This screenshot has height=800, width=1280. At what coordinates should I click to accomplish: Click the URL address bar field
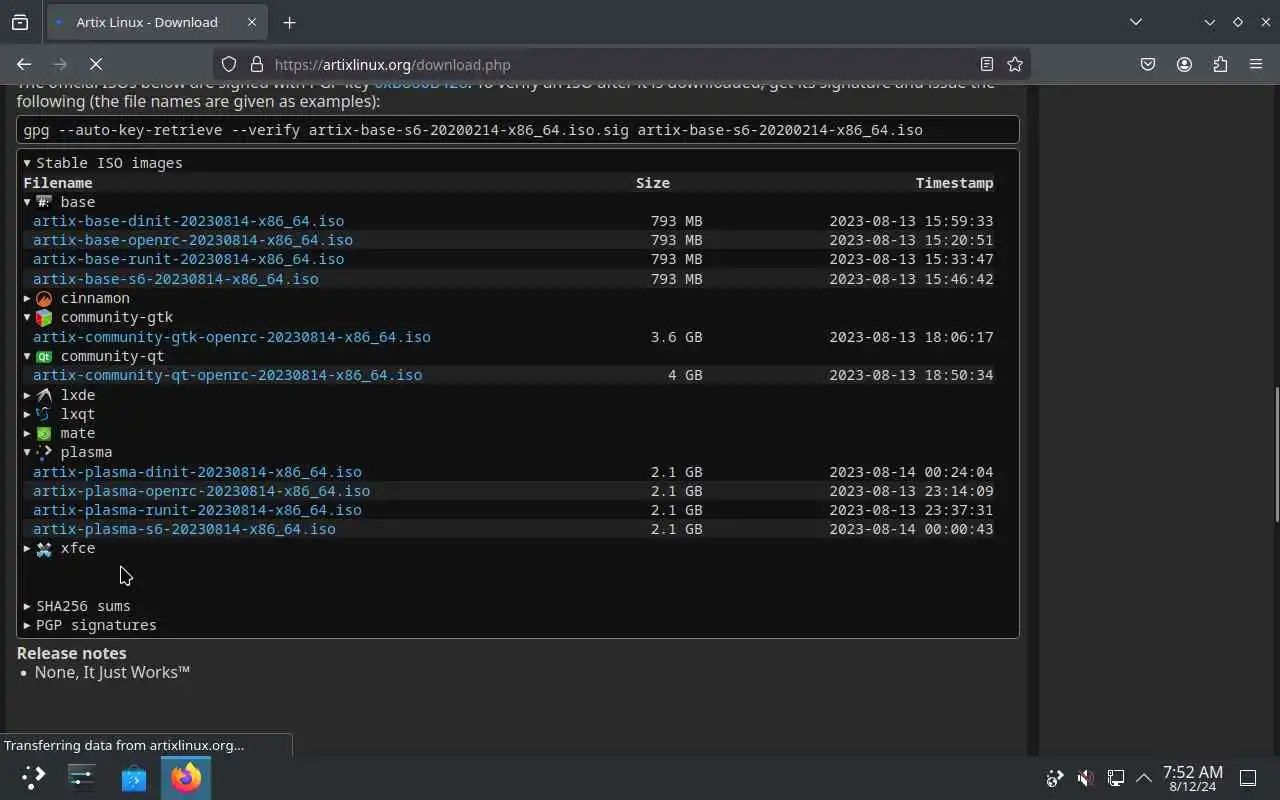[620, 64]
